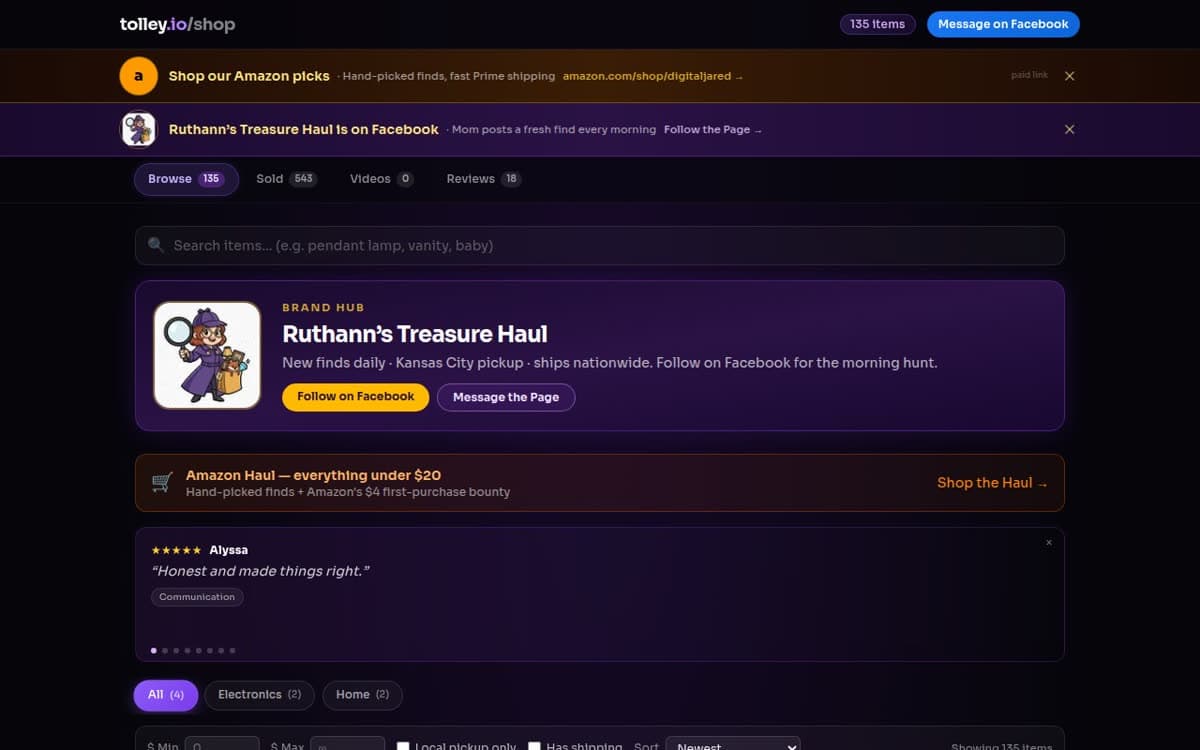The height and width of the screenshot is (750, 1200).
Task: Select the All category filter
Action: coord(166,695)
